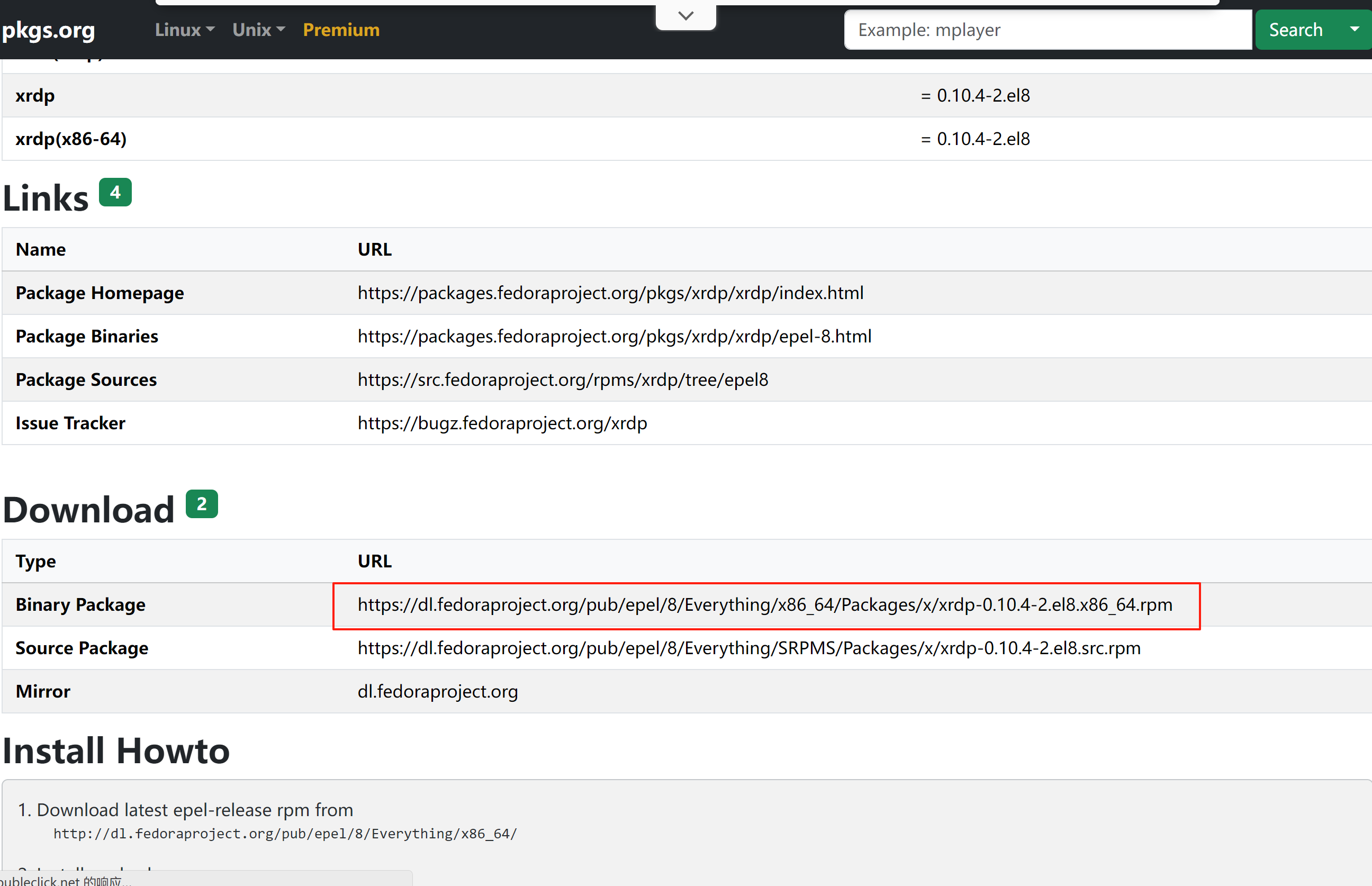Click the xrdp(x86-64) provides row name
This screenshot has height=886, width=1372.
click(x=71, y=139)
